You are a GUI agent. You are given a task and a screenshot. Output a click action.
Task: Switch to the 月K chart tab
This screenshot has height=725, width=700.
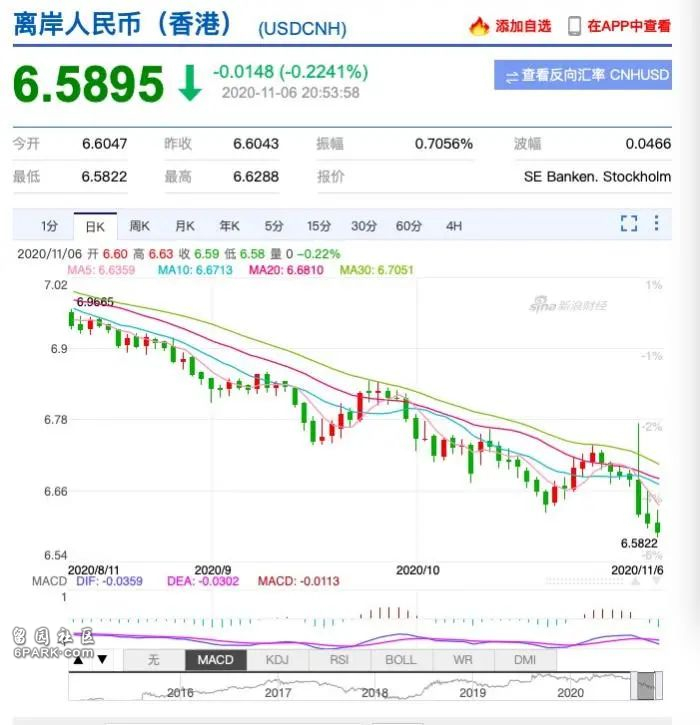click(x=184, y=226)
